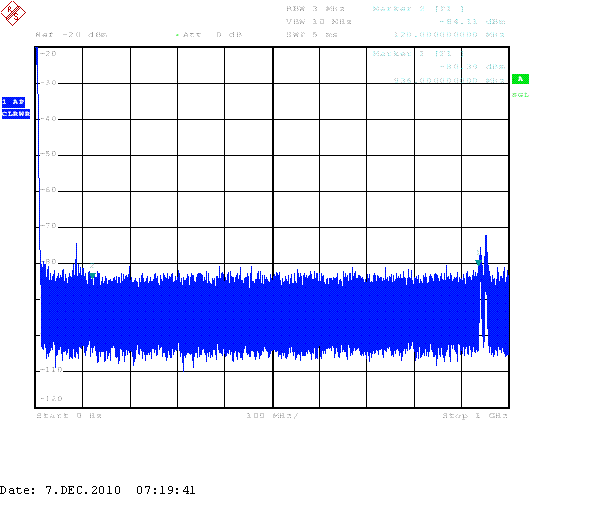Click the -30 y-axis label
Image resolution: width=605 pixels, height=511 pixels.
click(49, 83)
